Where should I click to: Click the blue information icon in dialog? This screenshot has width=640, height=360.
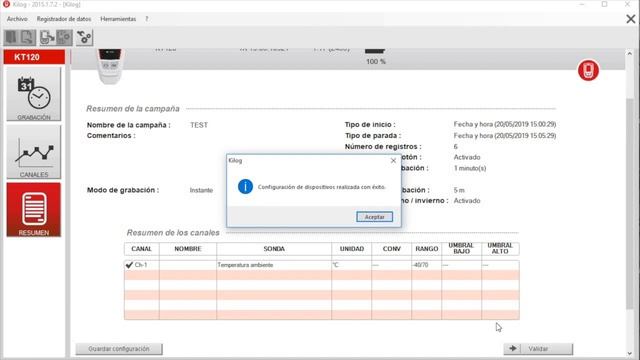tap(245, 187)
